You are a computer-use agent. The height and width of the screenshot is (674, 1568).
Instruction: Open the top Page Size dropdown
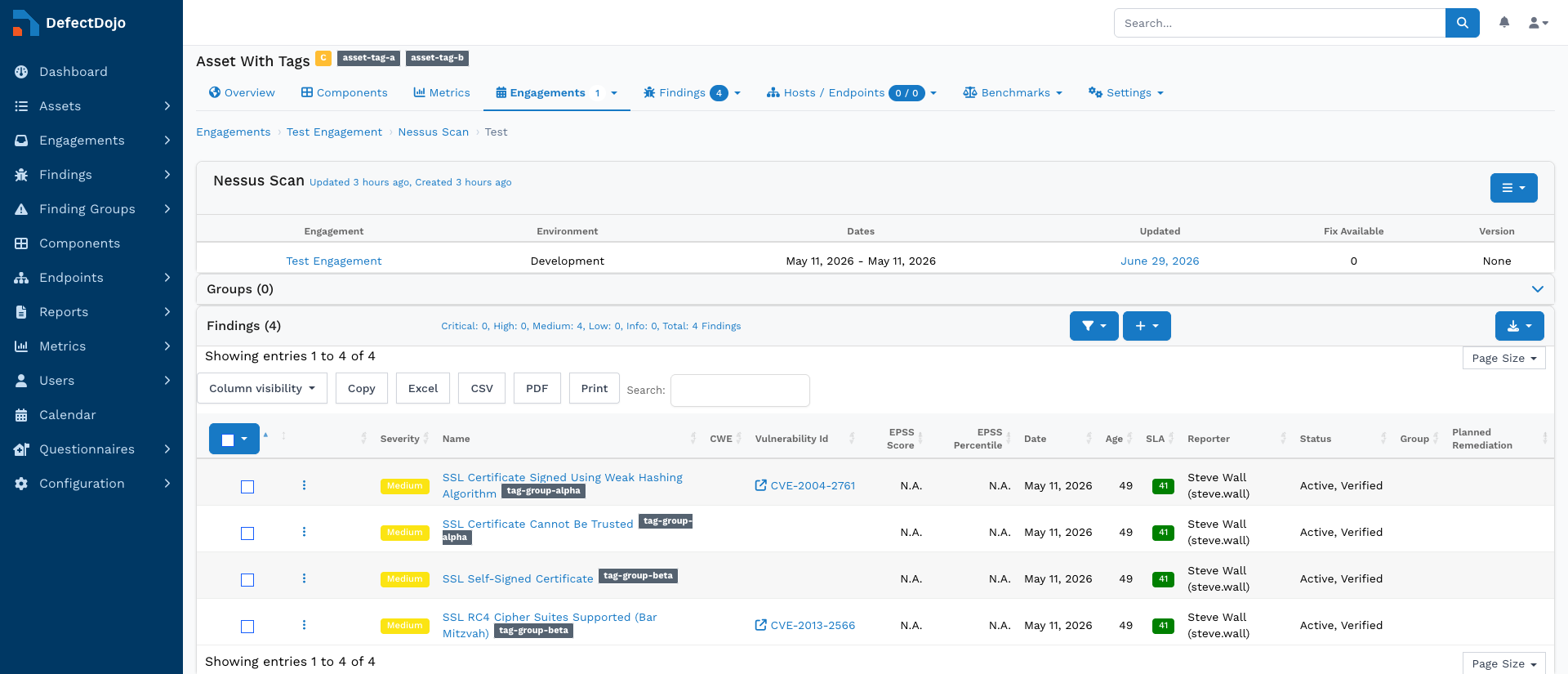(x=1503, y=358)
